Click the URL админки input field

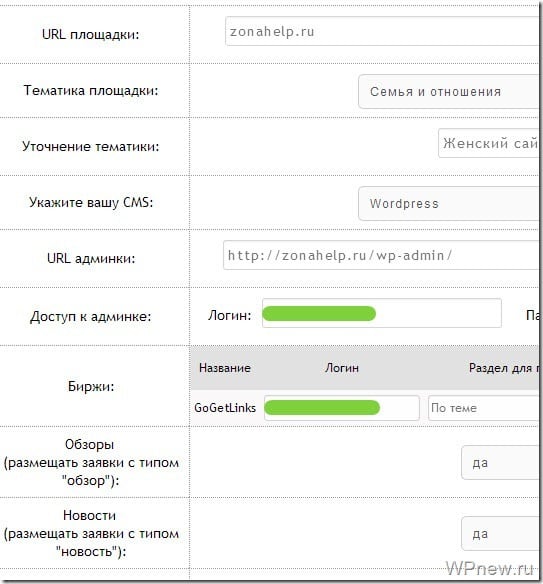click(x=381, y=255)
